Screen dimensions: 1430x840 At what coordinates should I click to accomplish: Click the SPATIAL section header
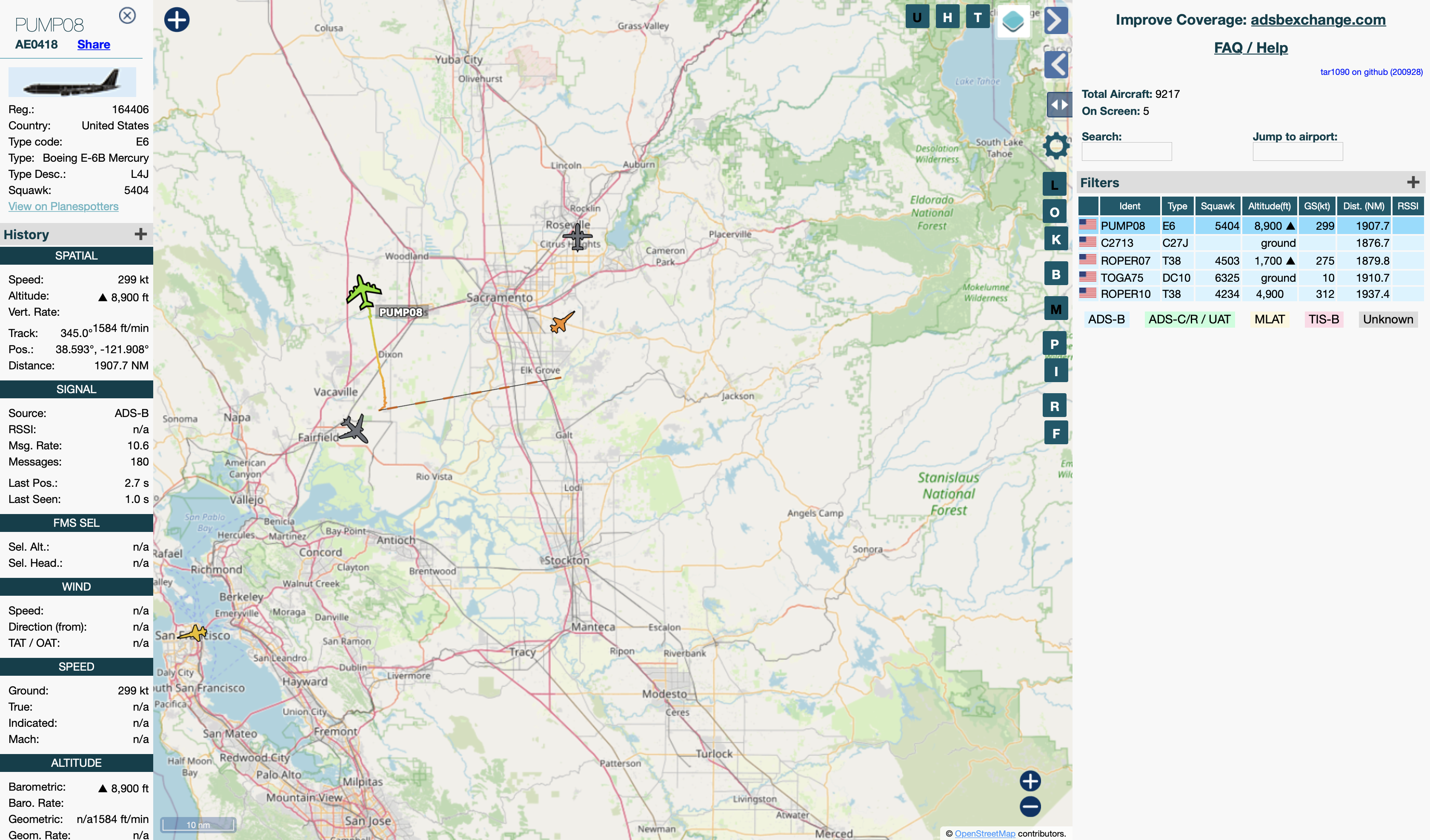point(77,255)
